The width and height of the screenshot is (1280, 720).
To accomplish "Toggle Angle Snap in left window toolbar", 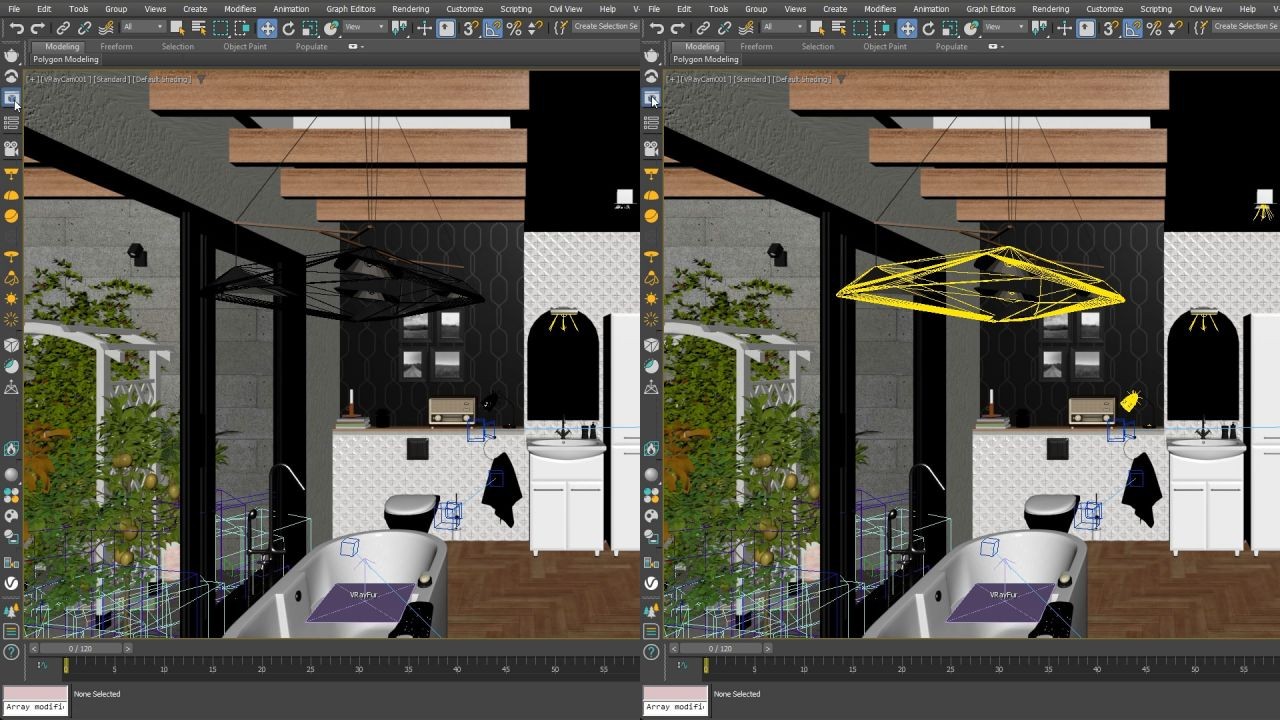I will (493, 29).
